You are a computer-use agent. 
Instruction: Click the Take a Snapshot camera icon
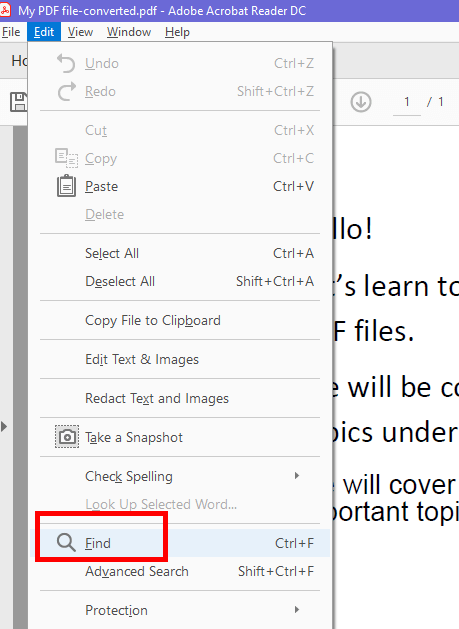pyautogui.click(x=67, y=437)
